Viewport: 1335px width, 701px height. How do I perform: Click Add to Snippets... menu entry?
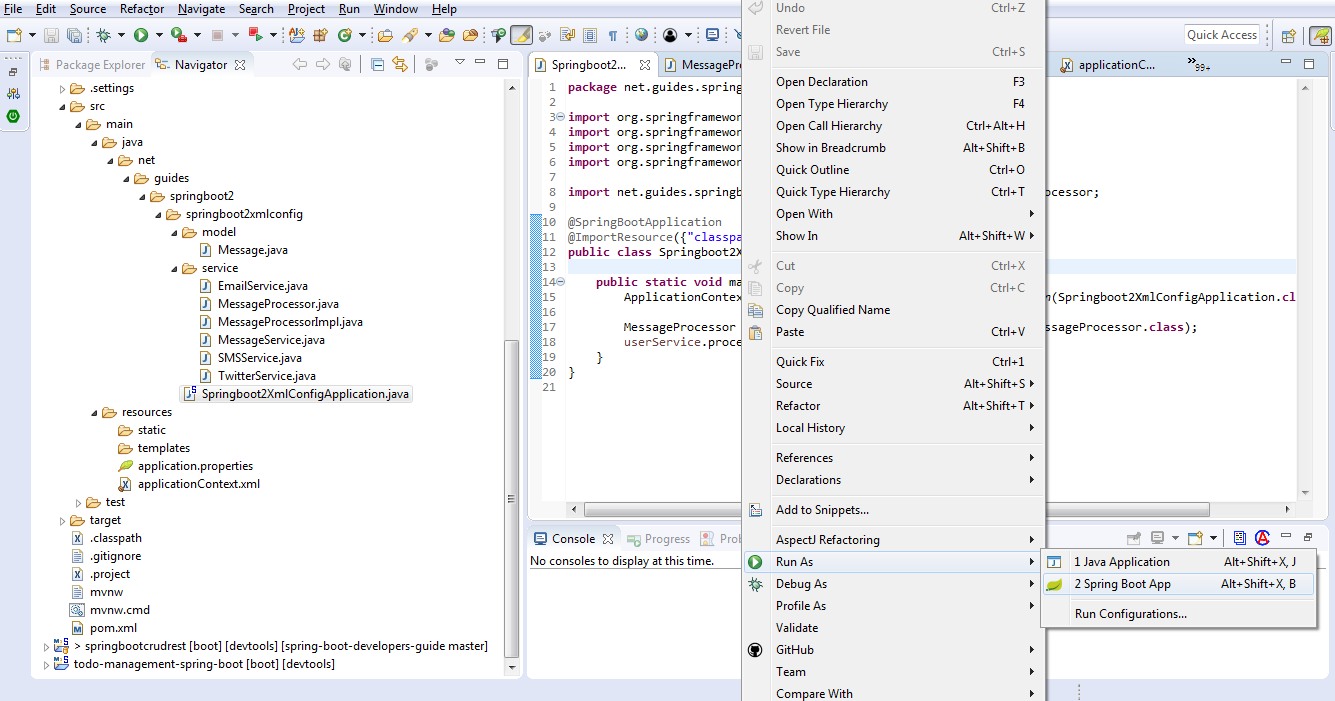point(893,510)
